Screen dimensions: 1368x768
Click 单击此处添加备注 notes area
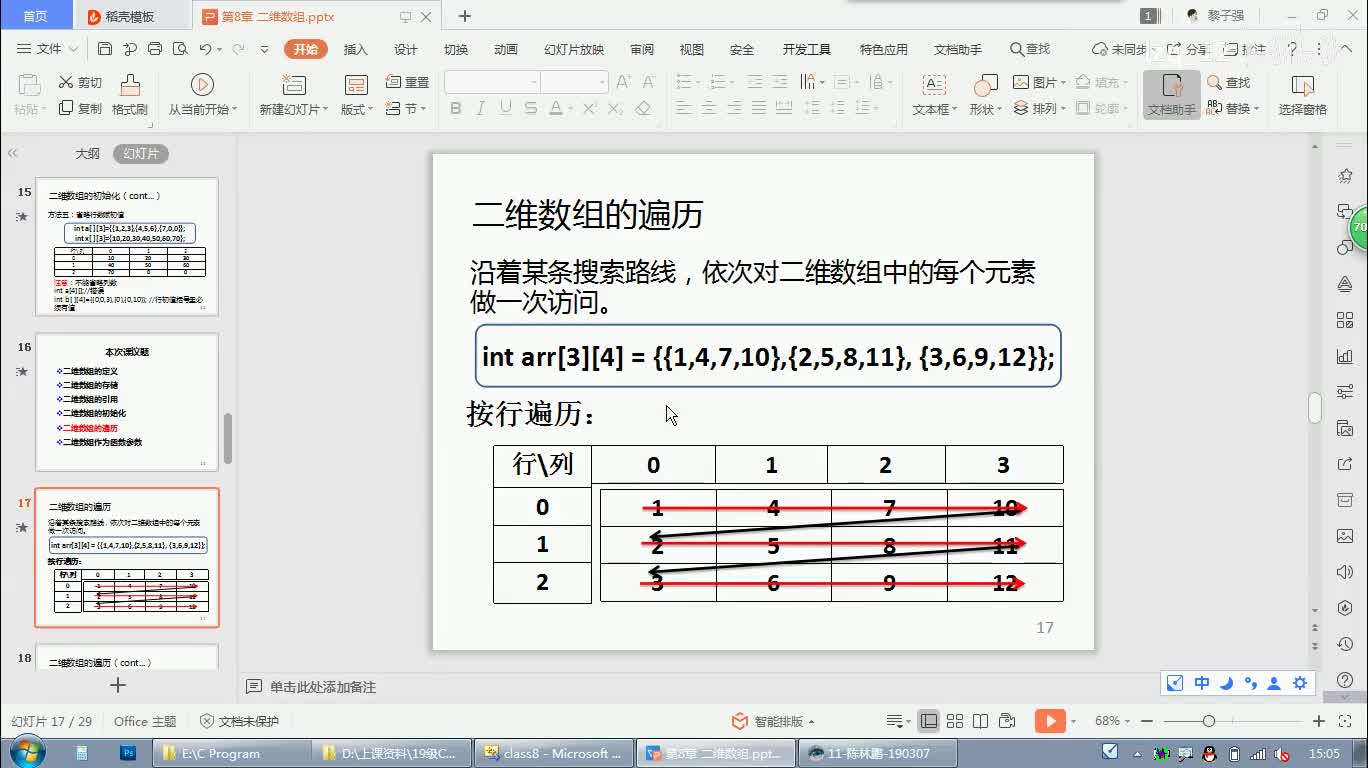[x=322, y=687]
